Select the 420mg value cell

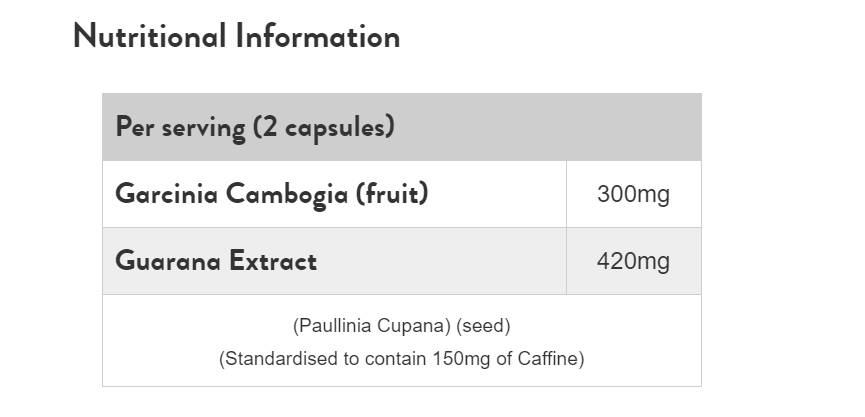point(633,261)
